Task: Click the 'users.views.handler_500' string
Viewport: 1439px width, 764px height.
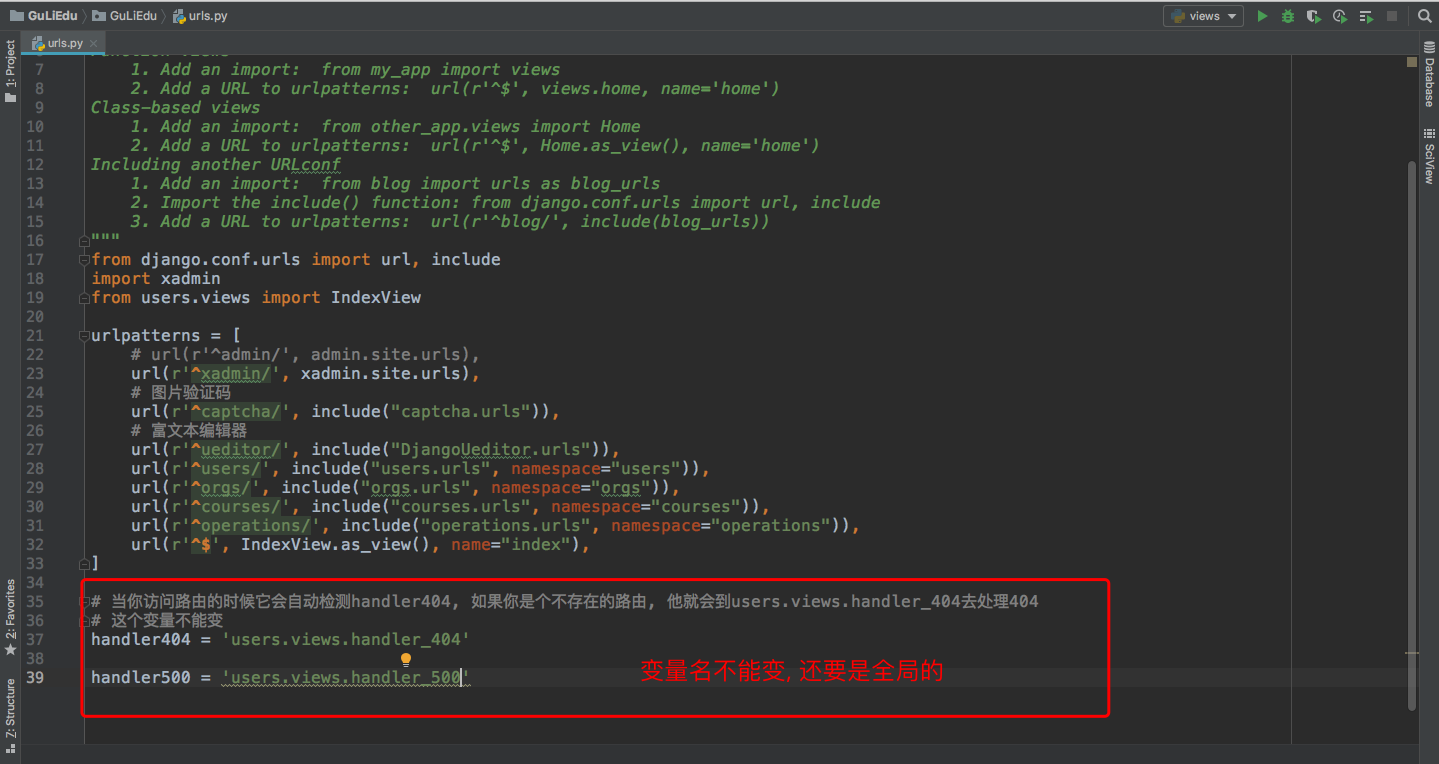Action: click(346, 677)
